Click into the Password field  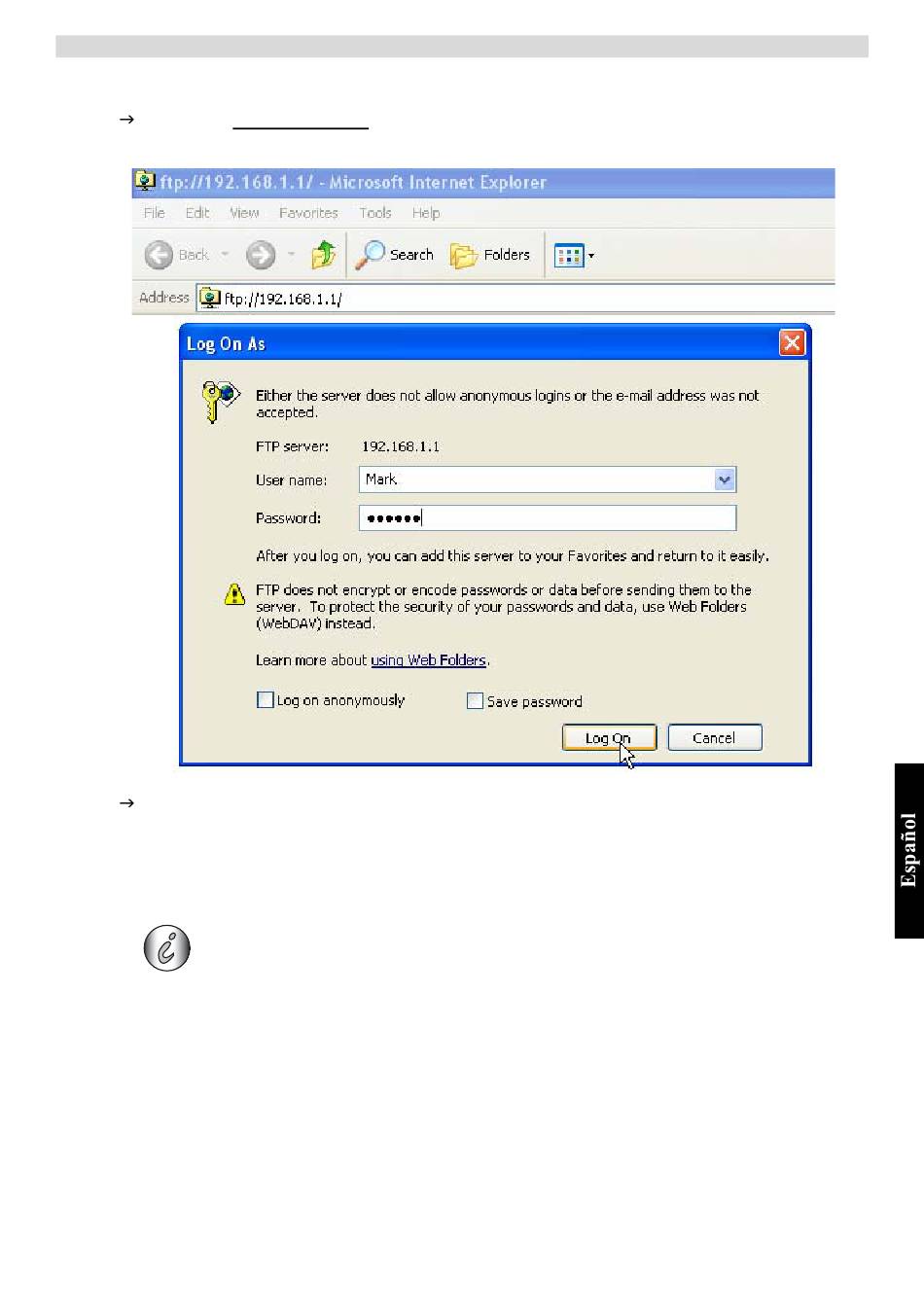[x=548, y=518]
